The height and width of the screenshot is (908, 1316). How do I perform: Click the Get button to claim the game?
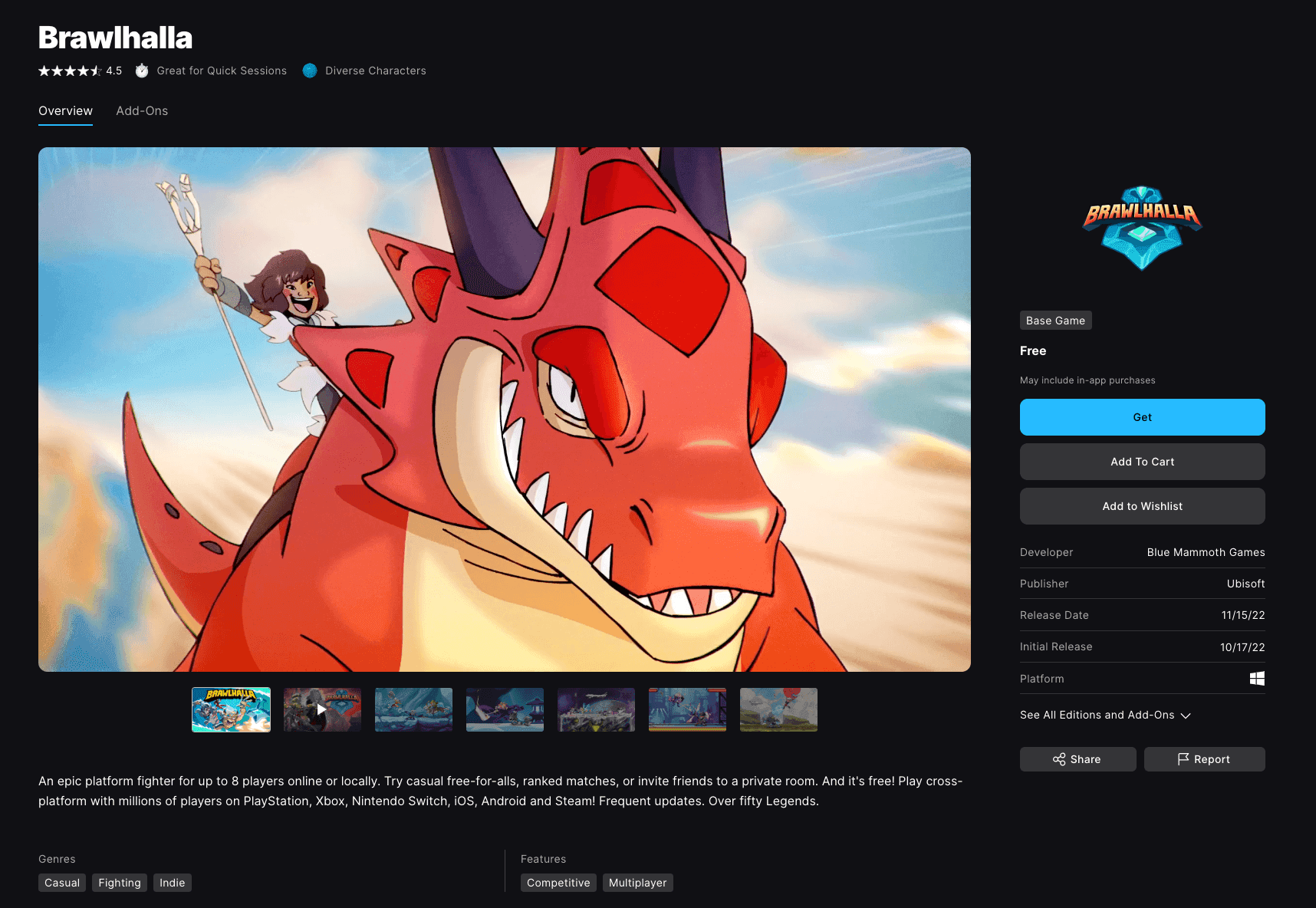[x=1142, y=416]
